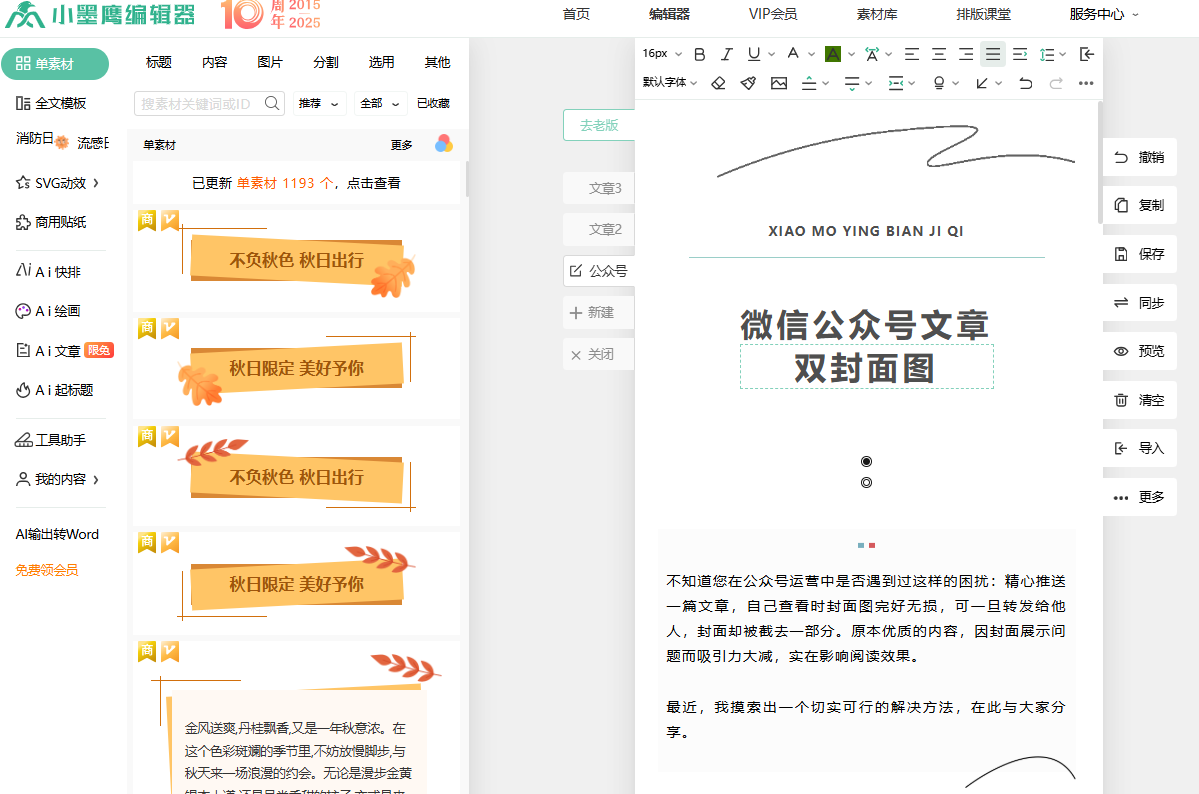Toggle bold formatting in the toolbar
This screenshot has height=794, width=1199.
(x=700, y=54)
